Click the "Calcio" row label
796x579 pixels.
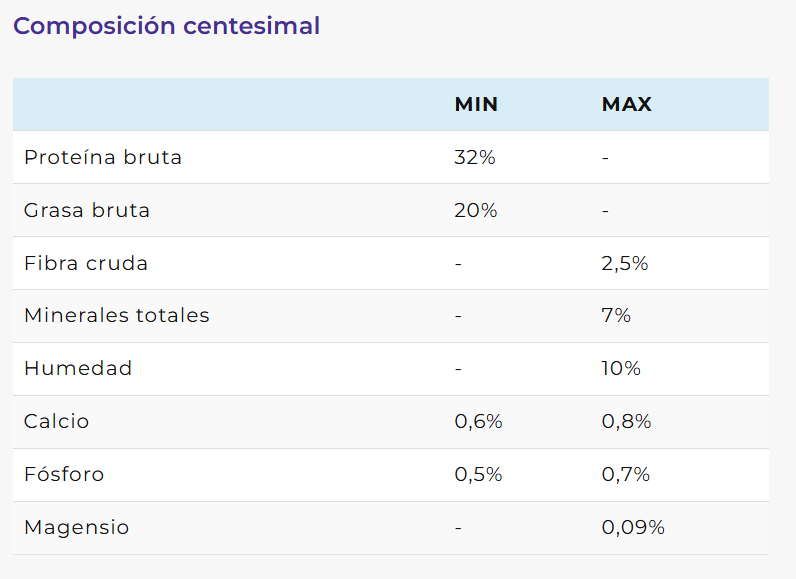click(56, 421)
